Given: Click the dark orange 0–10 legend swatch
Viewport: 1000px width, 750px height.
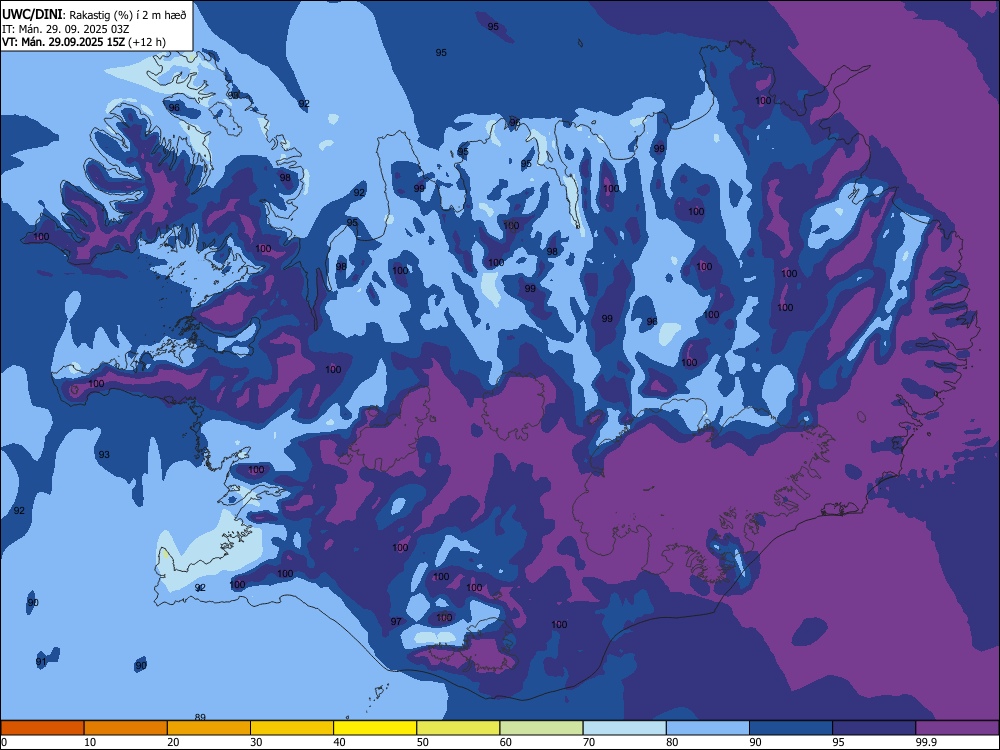Looking at the screenshot, I should pyautogui.click(x=42, y=728).
